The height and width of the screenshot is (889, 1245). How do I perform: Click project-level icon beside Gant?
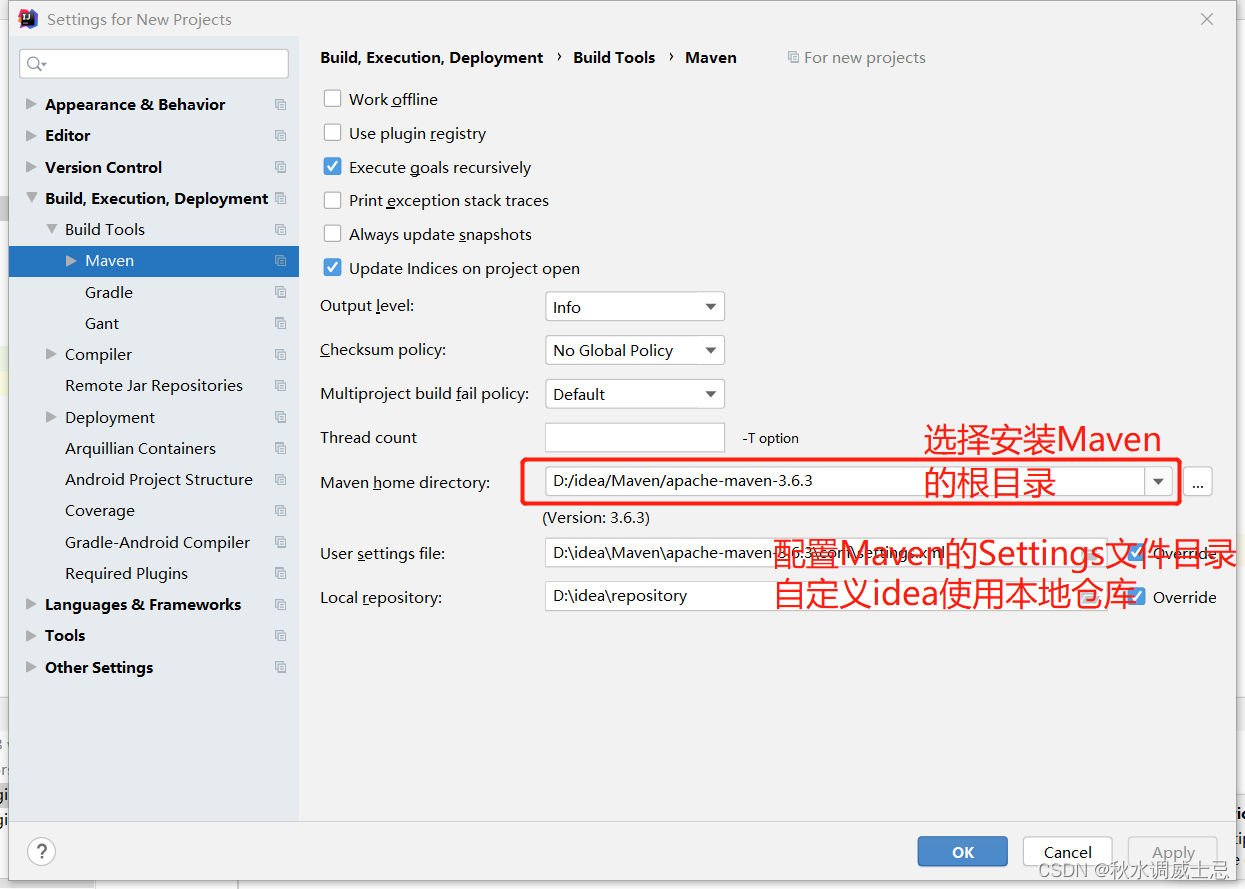[x=280, y=324]
